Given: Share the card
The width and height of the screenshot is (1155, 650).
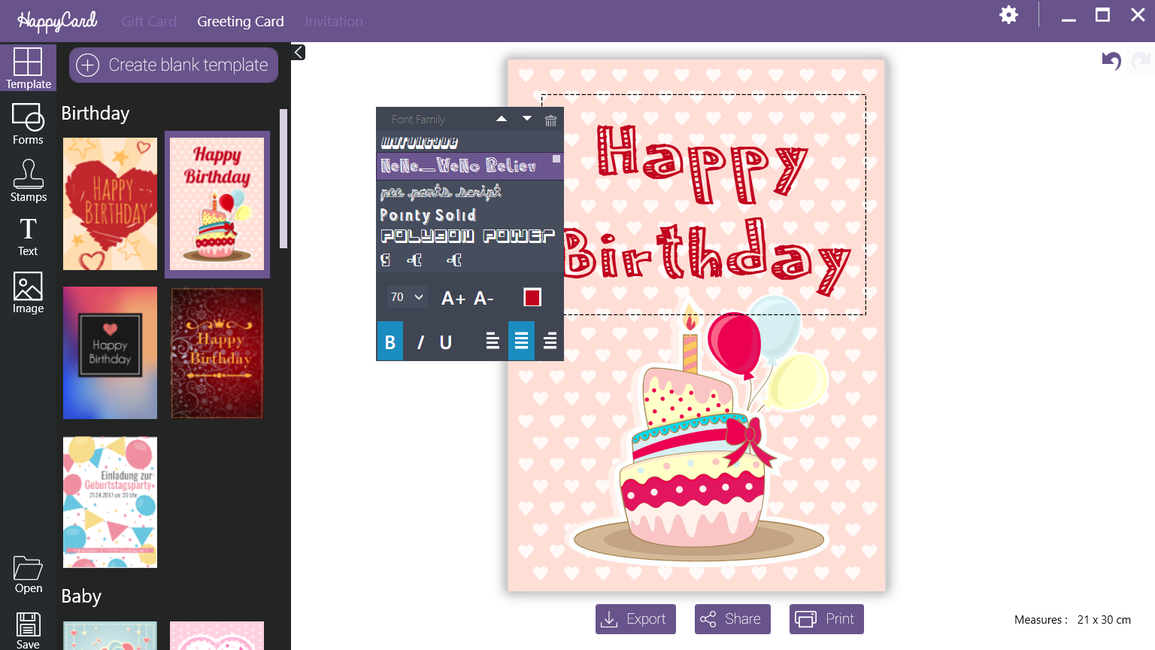Looking at the screenshot, I should [x=732, y=619].
